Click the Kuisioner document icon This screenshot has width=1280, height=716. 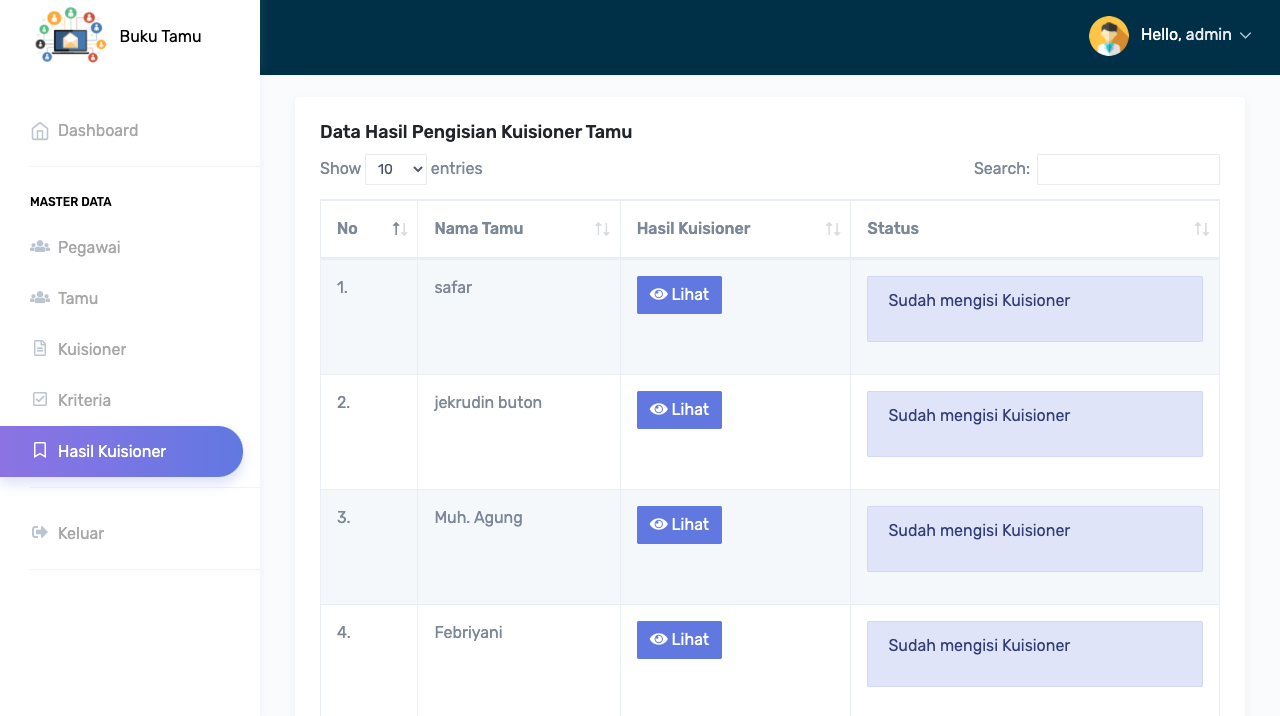(40, 349)
